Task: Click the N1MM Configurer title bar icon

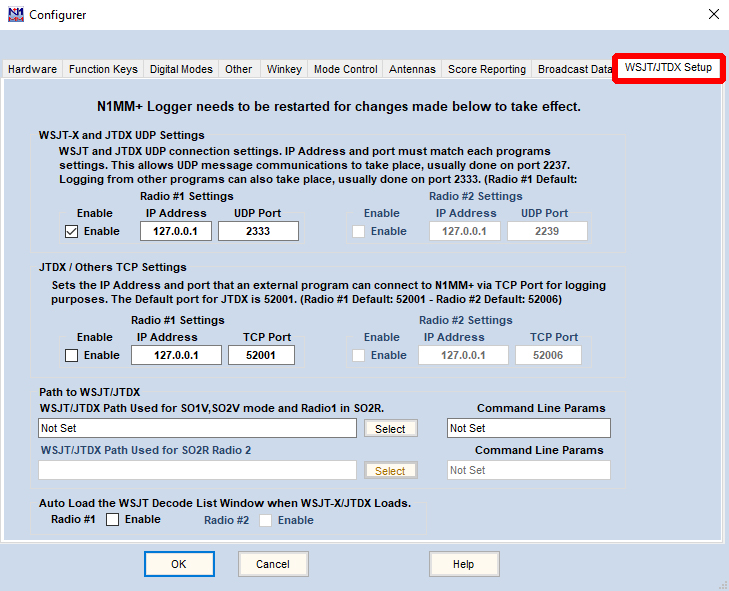Action: (x=16, y=14)
